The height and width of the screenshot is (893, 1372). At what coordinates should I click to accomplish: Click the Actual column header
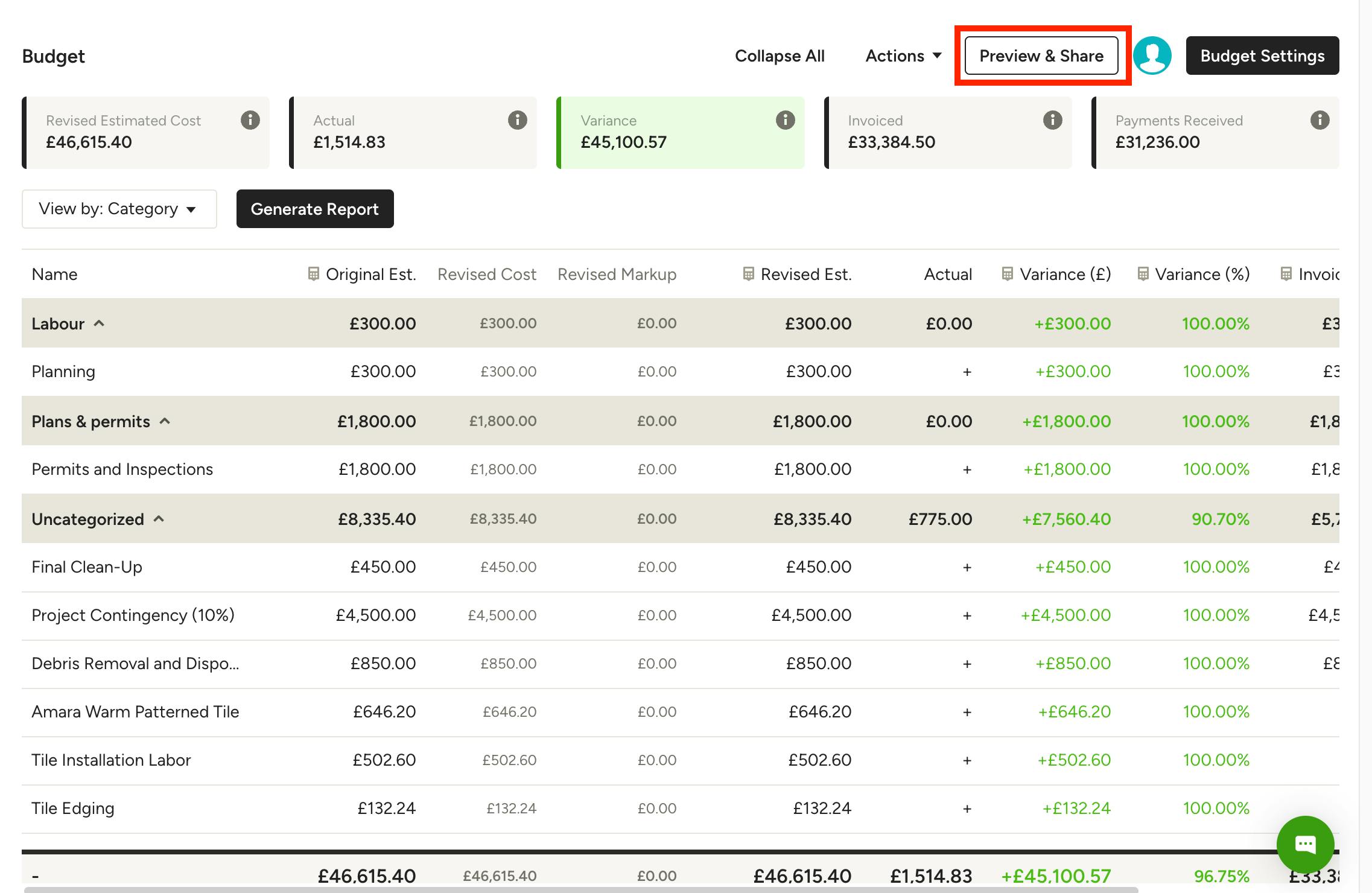click(948, 274)
